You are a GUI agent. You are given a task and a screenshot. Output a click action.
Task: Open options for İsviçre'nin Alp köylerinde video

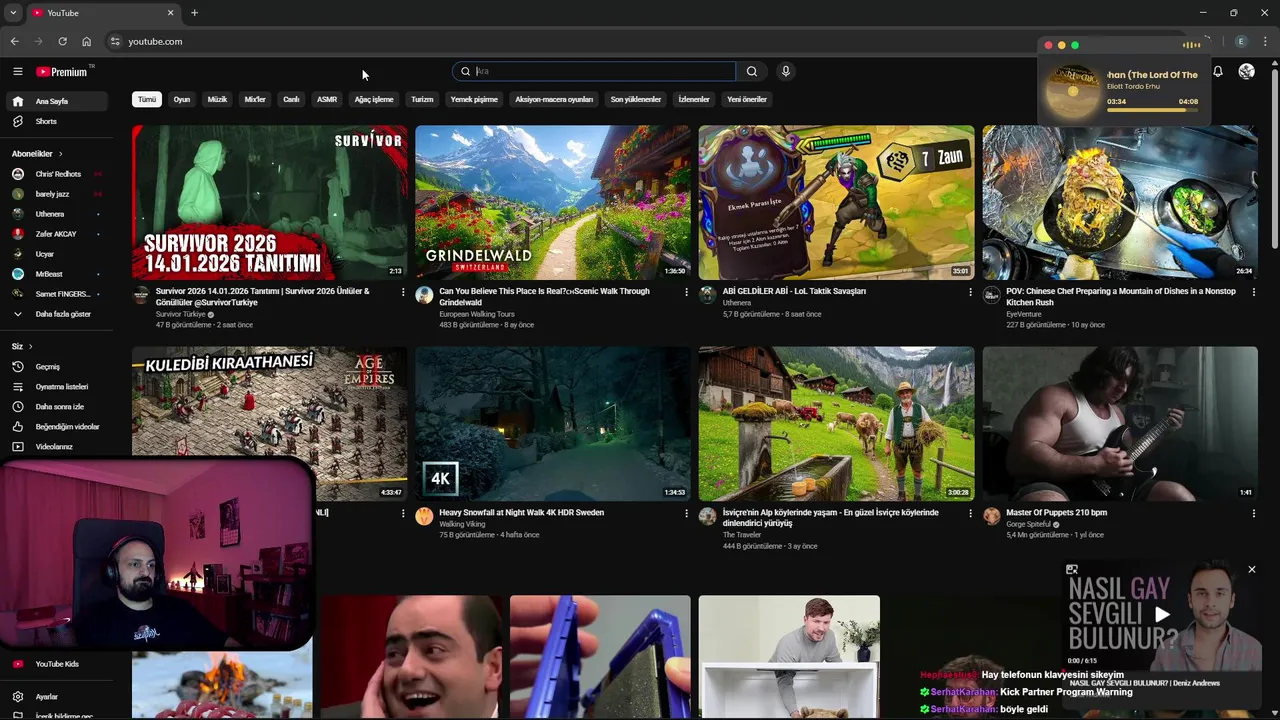[970, 513]
